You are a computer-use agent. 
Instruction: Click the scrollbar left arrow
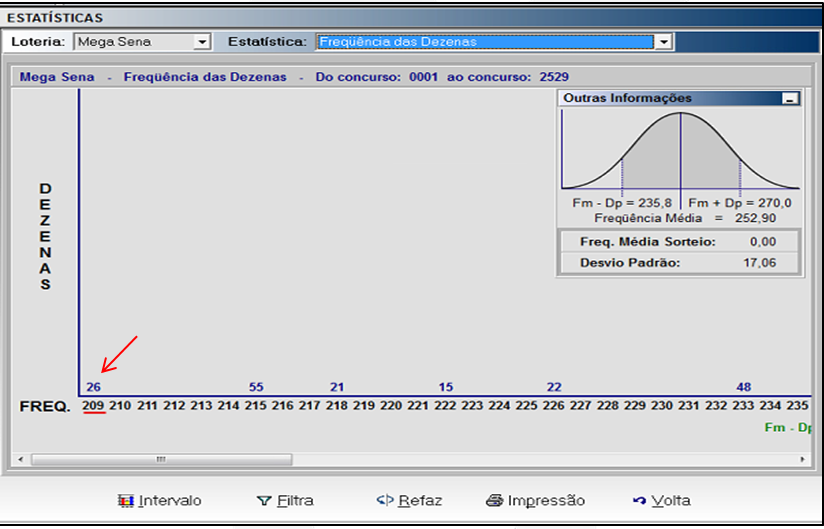point(20,460)
